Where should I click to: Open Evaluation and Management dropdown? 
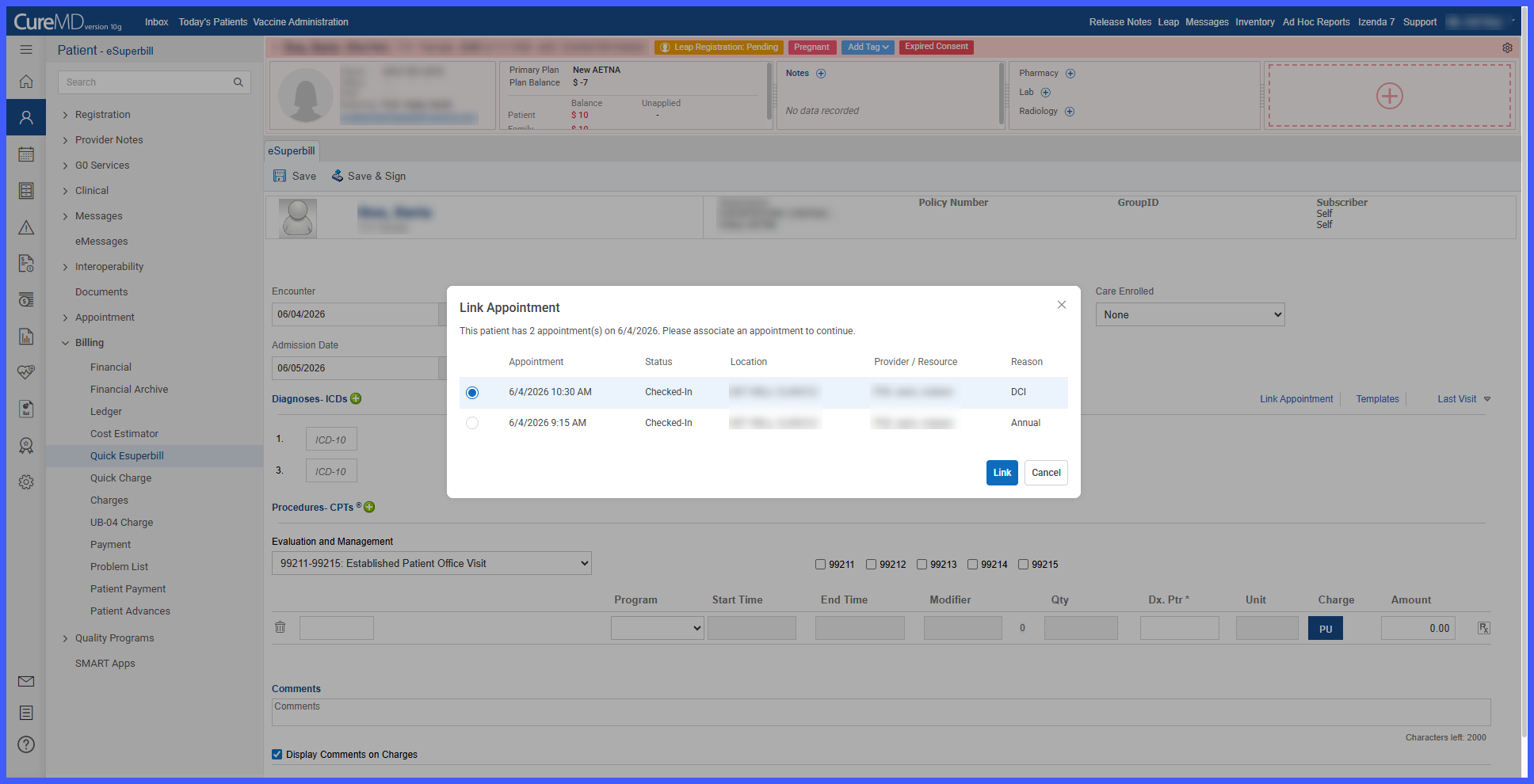coord(432,563)
